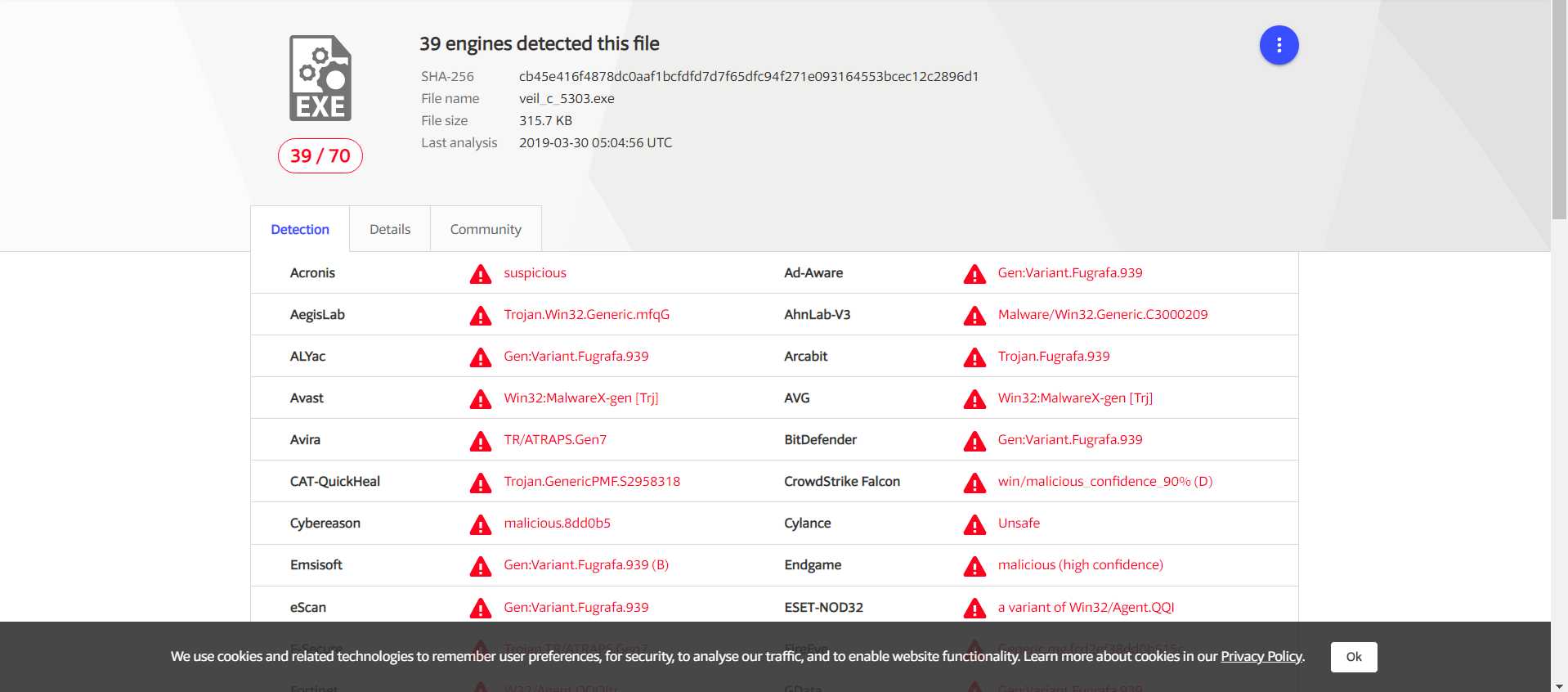
Task: Click Cybereason result malicious.8dd0b5
Action: (557, 523)
